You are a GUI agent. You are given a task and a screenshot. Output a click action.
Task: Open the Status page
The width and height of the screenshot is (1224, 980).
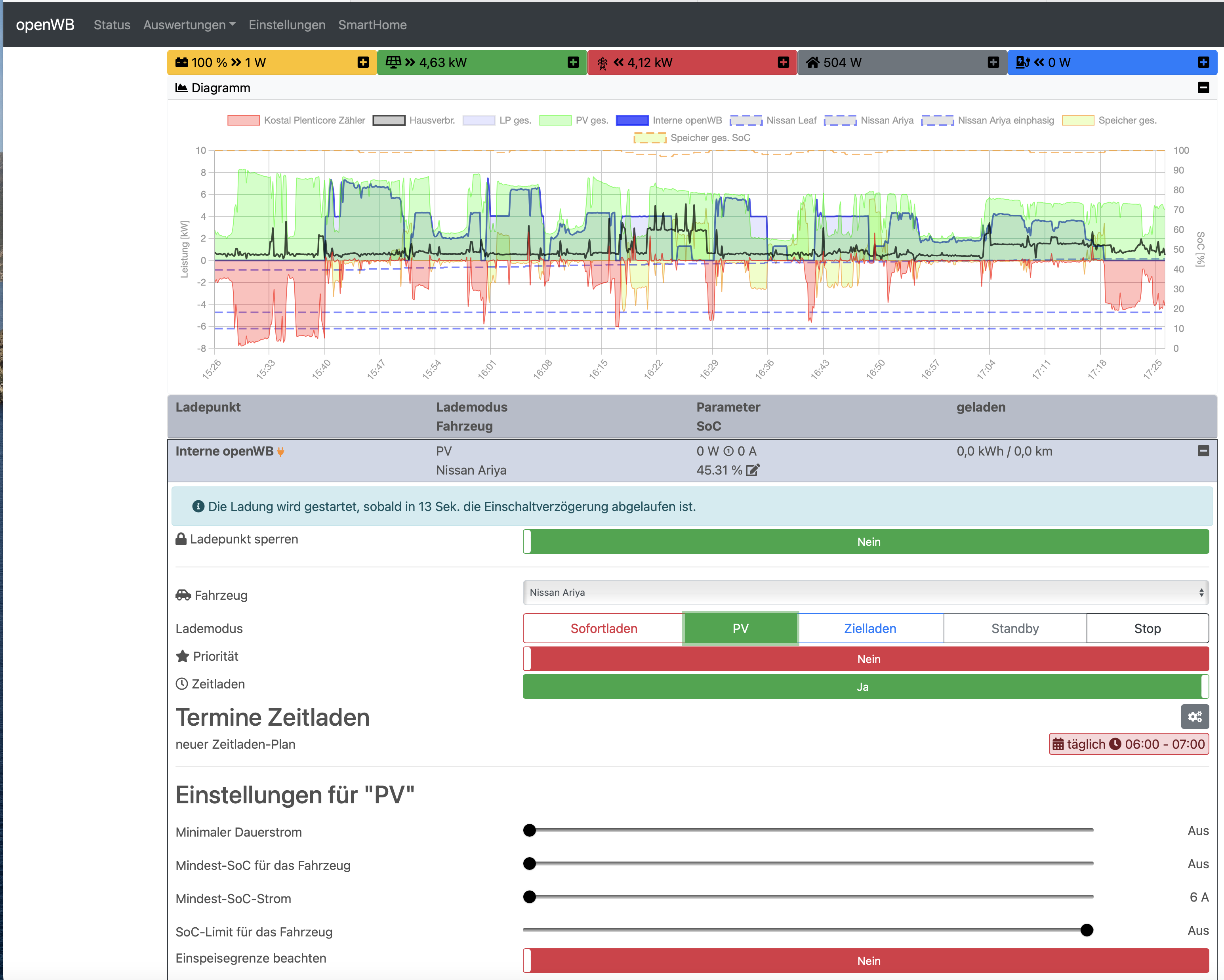coord(112,25)
